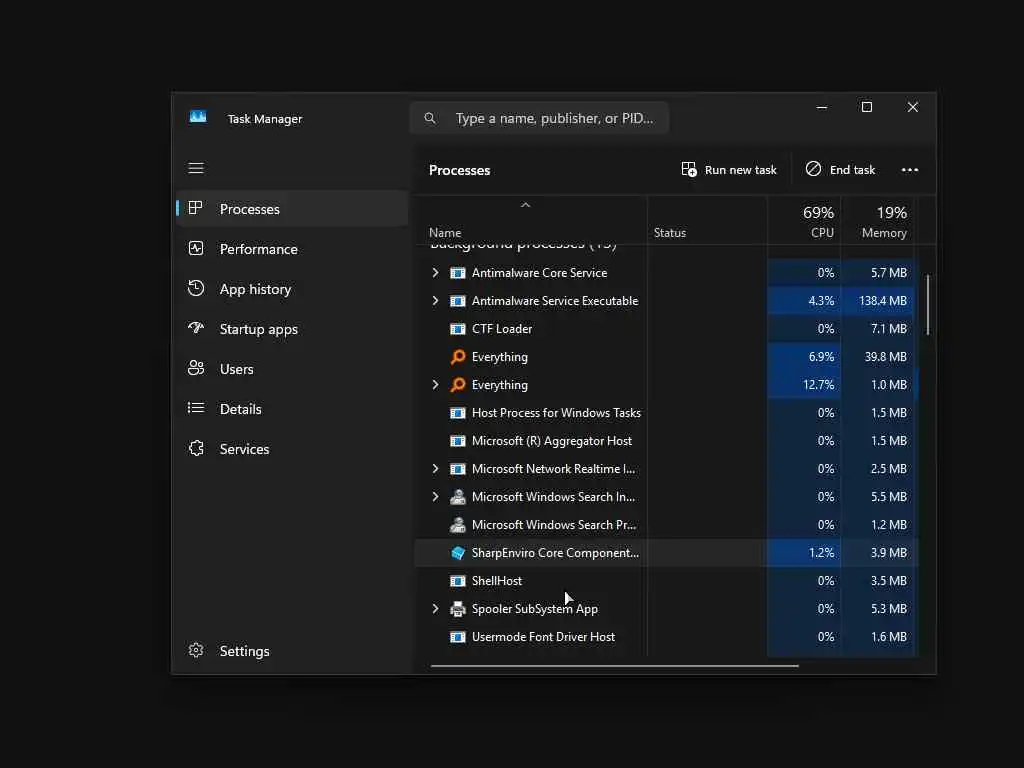Click the Startup apps gauge icon
This screenshot has height=768, width=1024.
coord(196,328)
